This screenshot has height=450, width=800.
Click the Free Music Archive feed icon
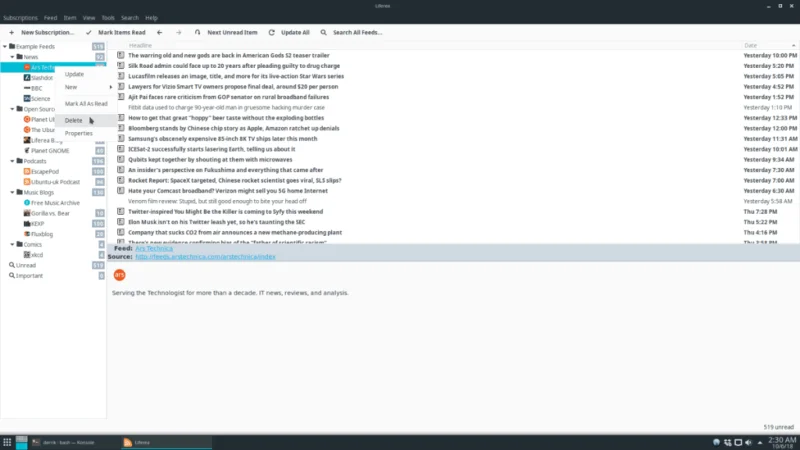pyautogui.click(x=27, y=203)
